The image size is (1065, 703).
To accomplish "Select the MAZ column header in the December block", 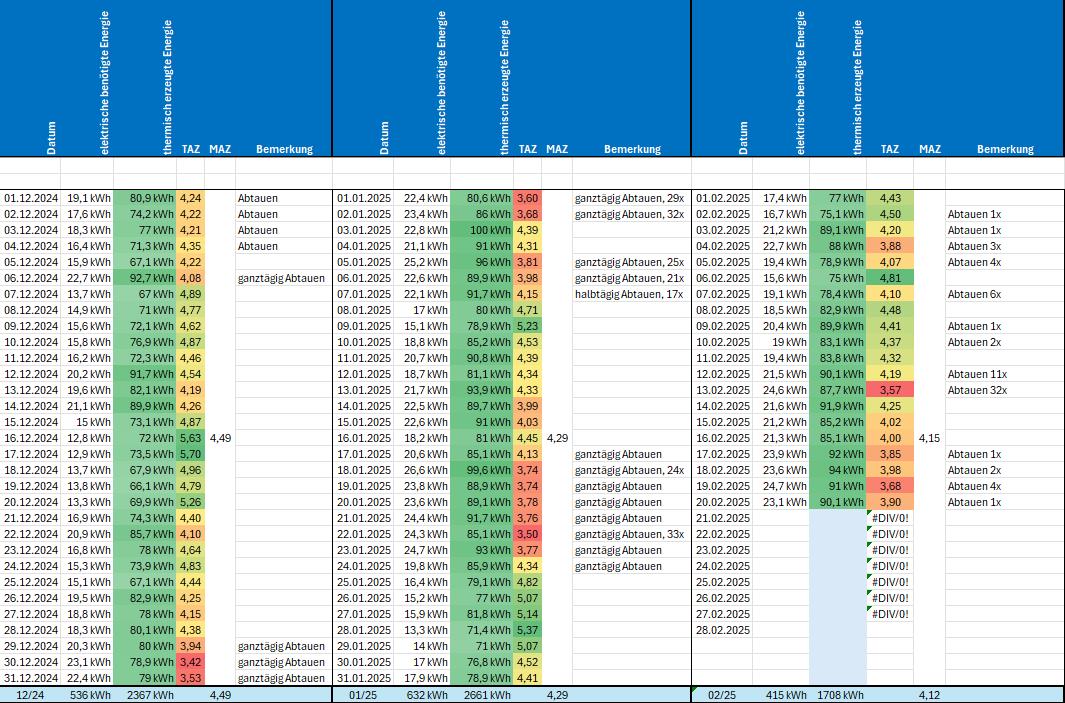I will 220,149.
